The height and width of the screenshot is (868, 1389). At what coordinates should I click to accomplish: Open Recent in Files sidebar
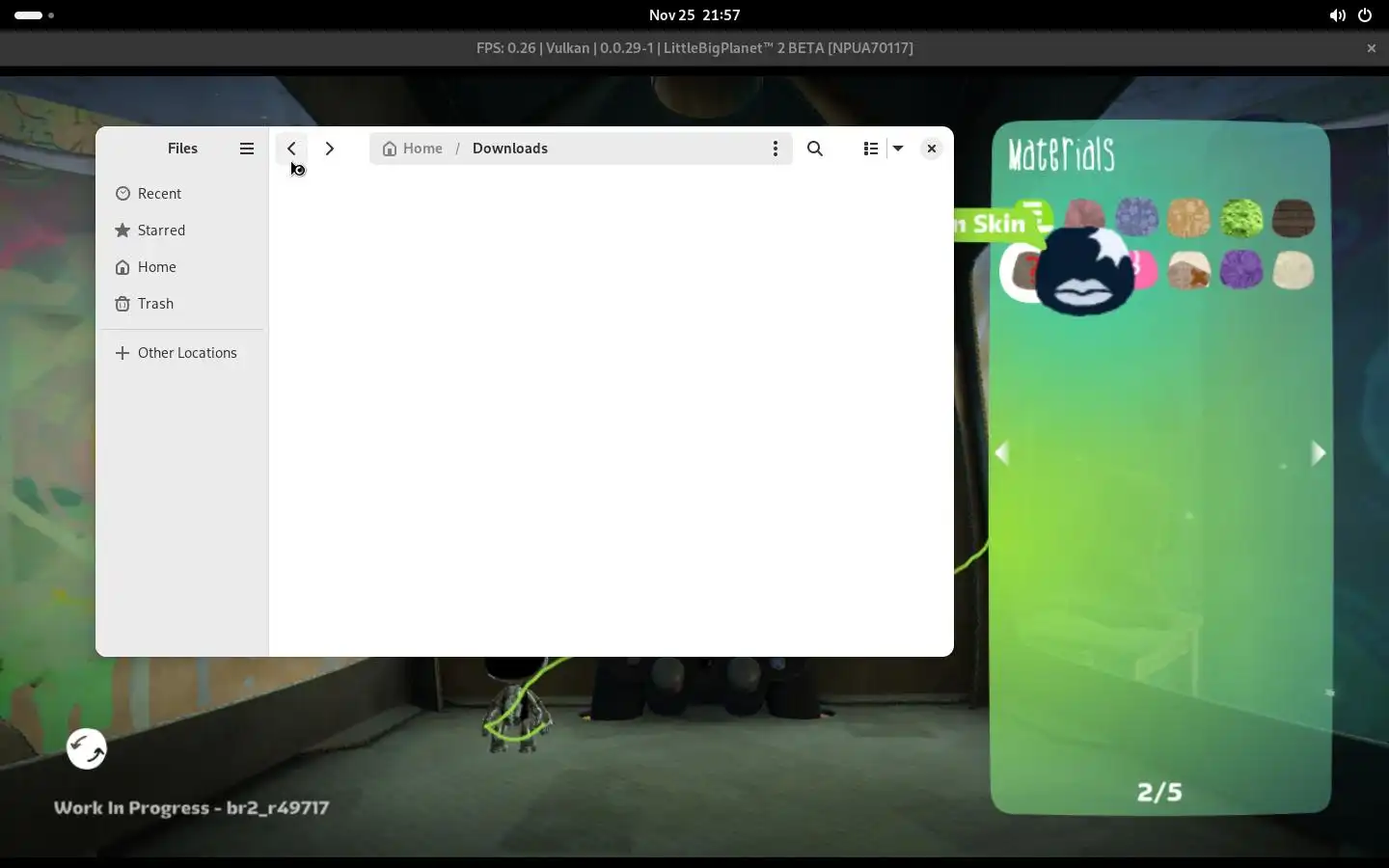pos(182,194)
